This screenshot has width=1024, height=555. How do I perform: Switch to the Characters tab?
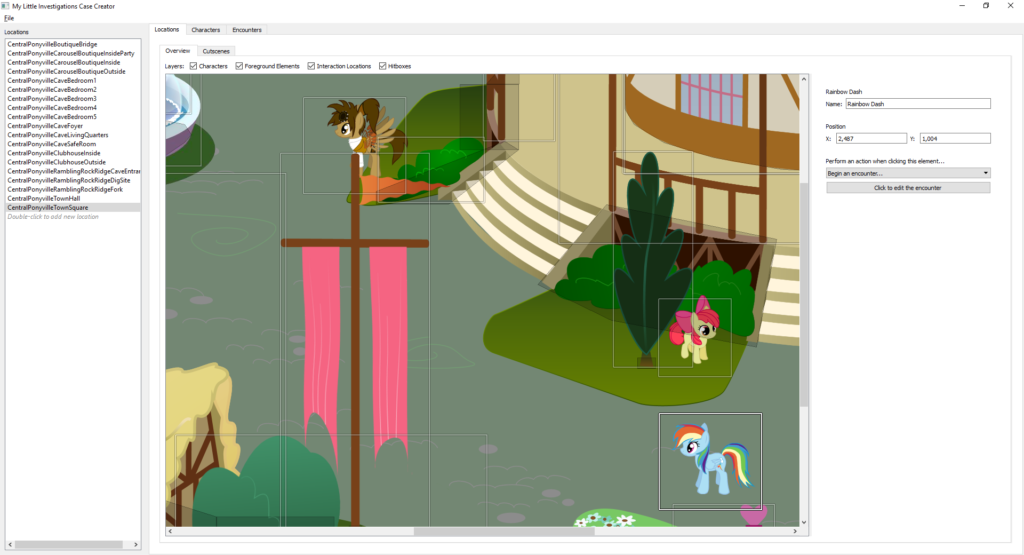tap(206, 30)
